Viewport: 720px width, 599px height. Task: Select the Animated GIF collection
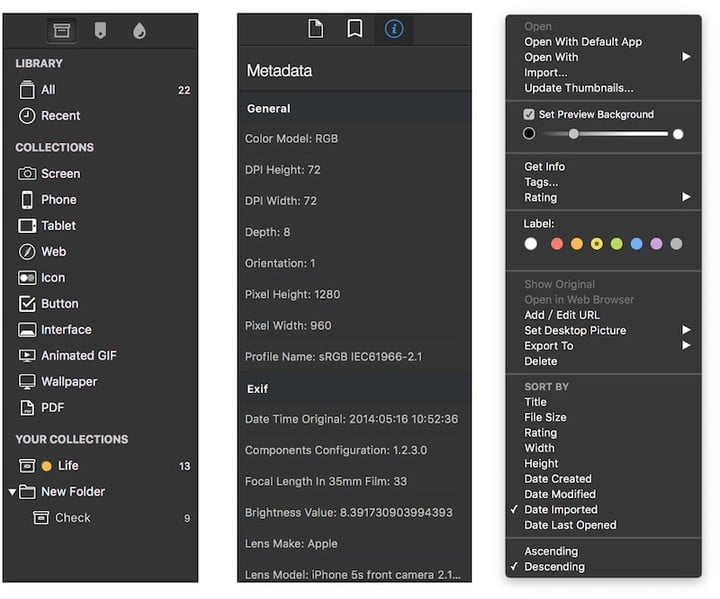(x=78, y=355)
